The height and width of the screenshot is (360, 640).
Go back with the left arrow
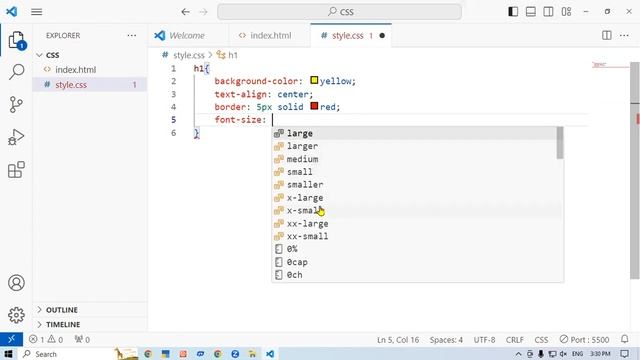pyautogui.click(x=186, y=12)
